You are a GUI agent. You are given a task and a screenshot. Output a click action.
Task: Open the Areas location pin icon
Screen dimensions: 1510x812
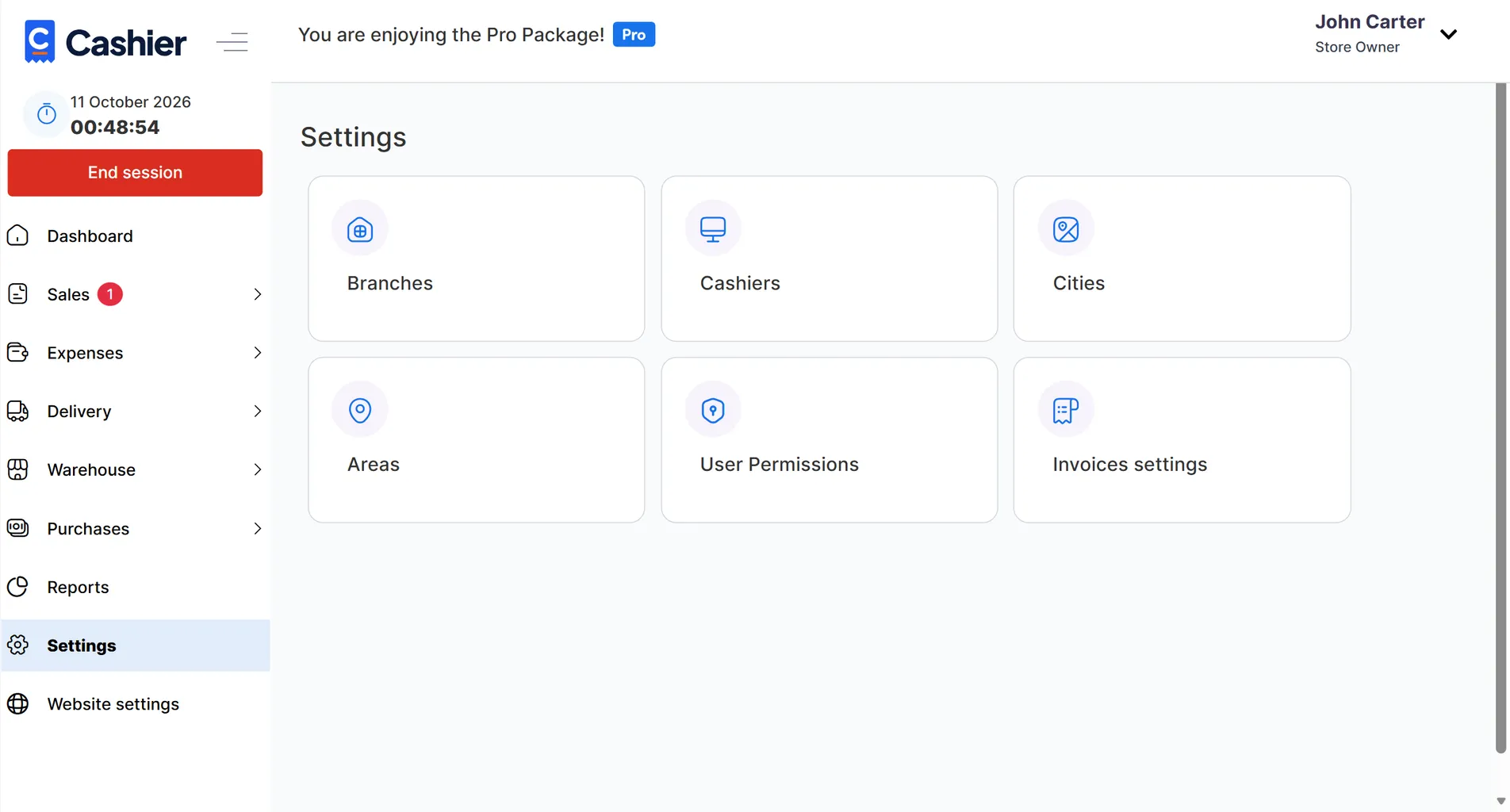tap(360, 410)
